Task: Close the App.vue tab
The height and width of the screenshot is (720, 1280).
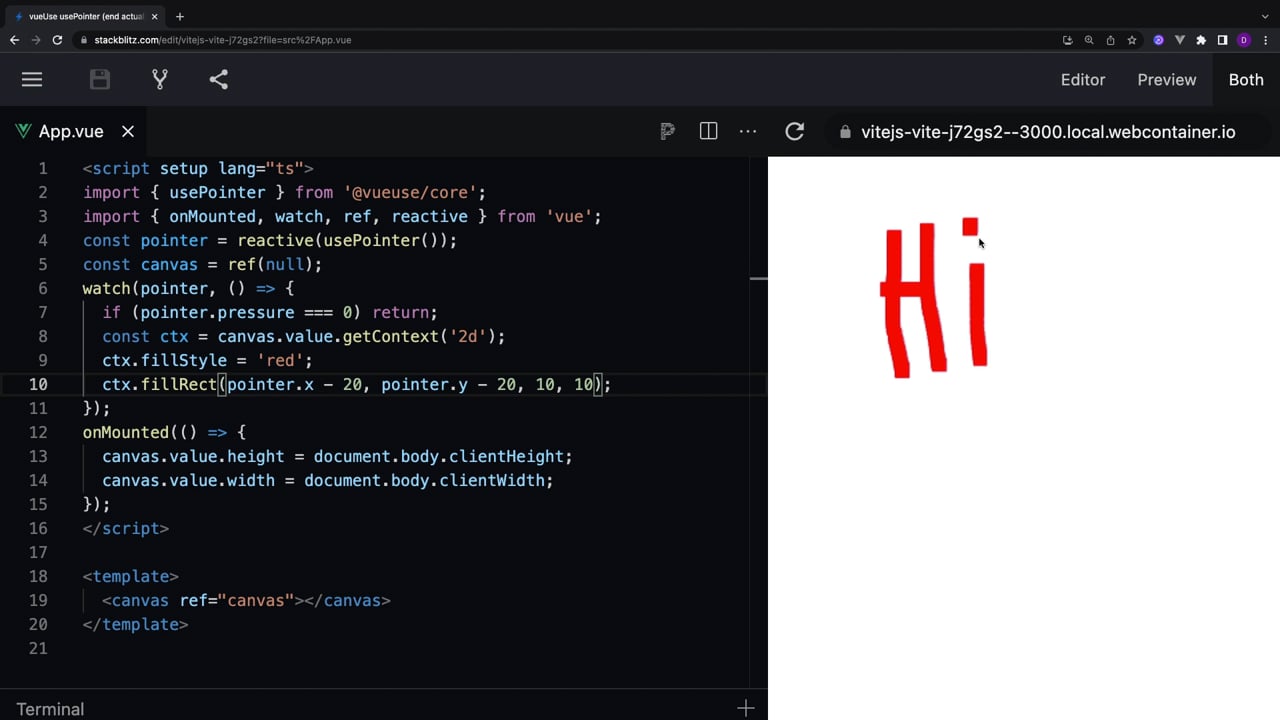Action: click(x=128, y=131)
